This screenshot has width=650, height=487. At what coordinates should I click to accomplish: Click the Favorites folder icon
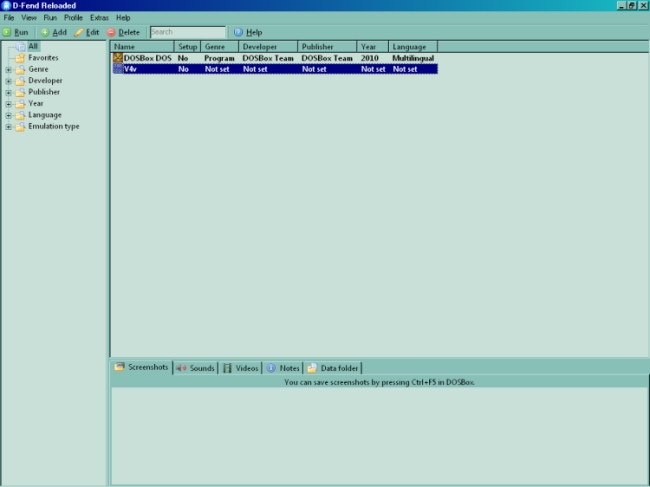(20, 58)
